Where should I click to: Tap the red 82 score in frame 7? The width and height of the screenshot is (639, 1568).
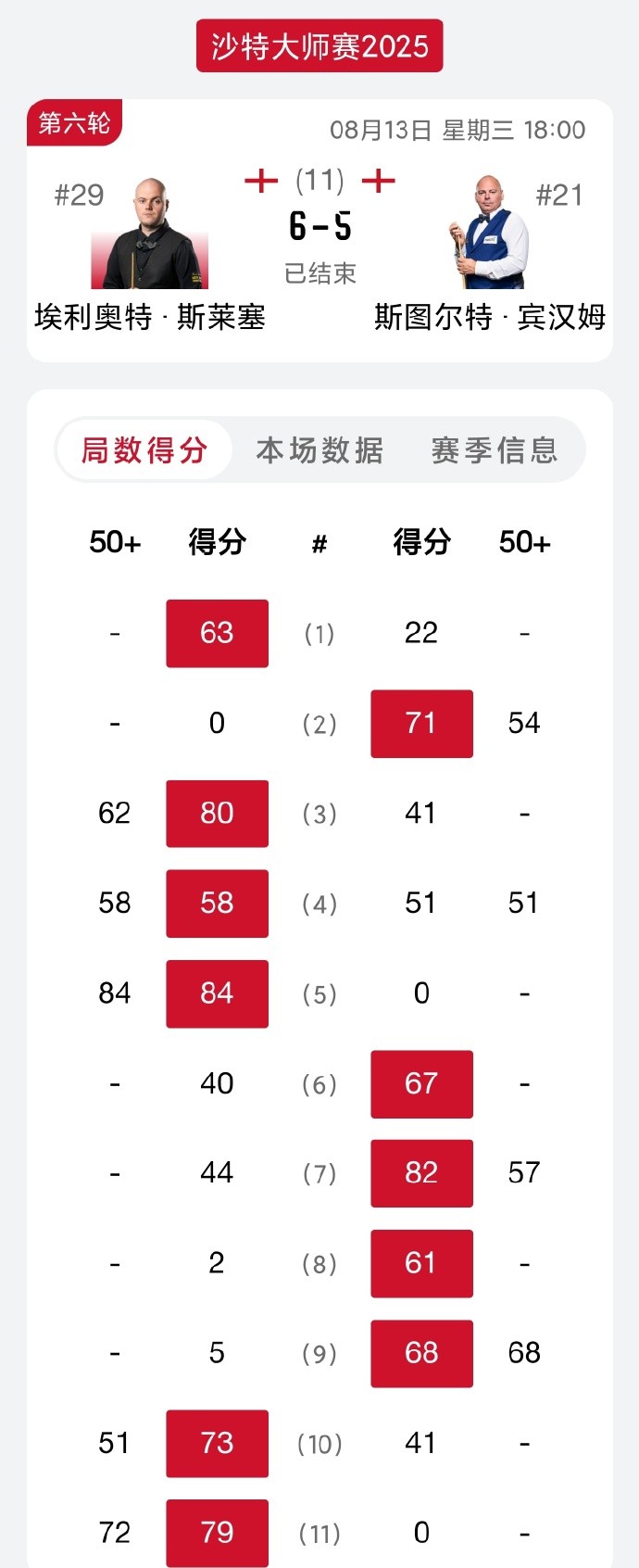click(x=421, y=1172)
